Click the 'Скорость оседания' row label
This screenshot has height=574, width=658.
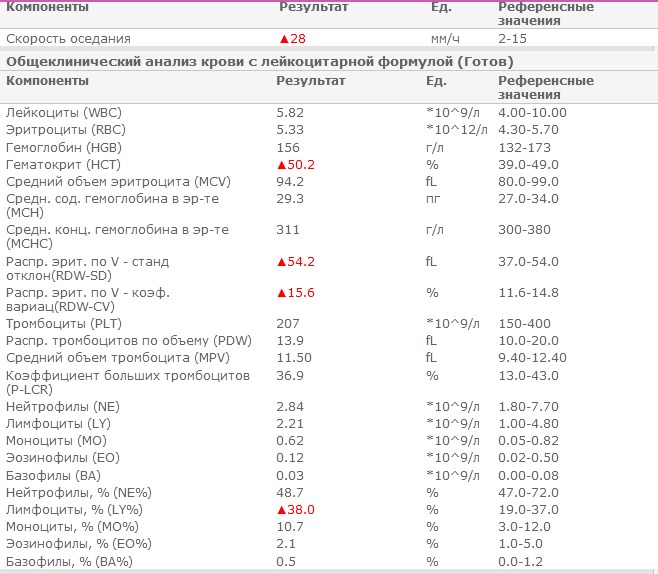point(68,39)
